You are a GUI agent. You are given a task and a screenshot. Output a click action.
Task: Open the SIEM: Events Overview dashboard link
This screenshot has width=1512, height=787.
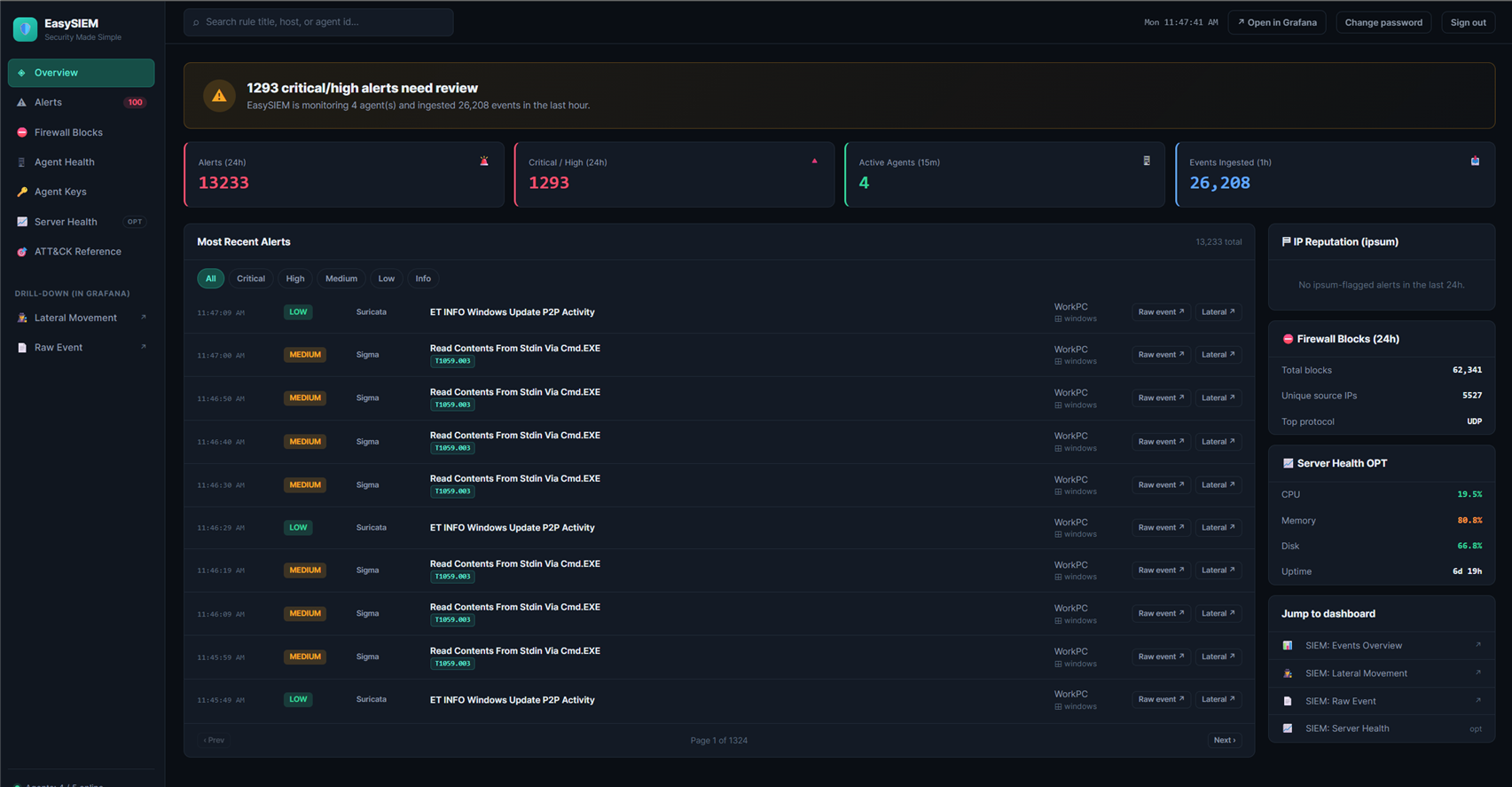click(x=1382, y=646)
